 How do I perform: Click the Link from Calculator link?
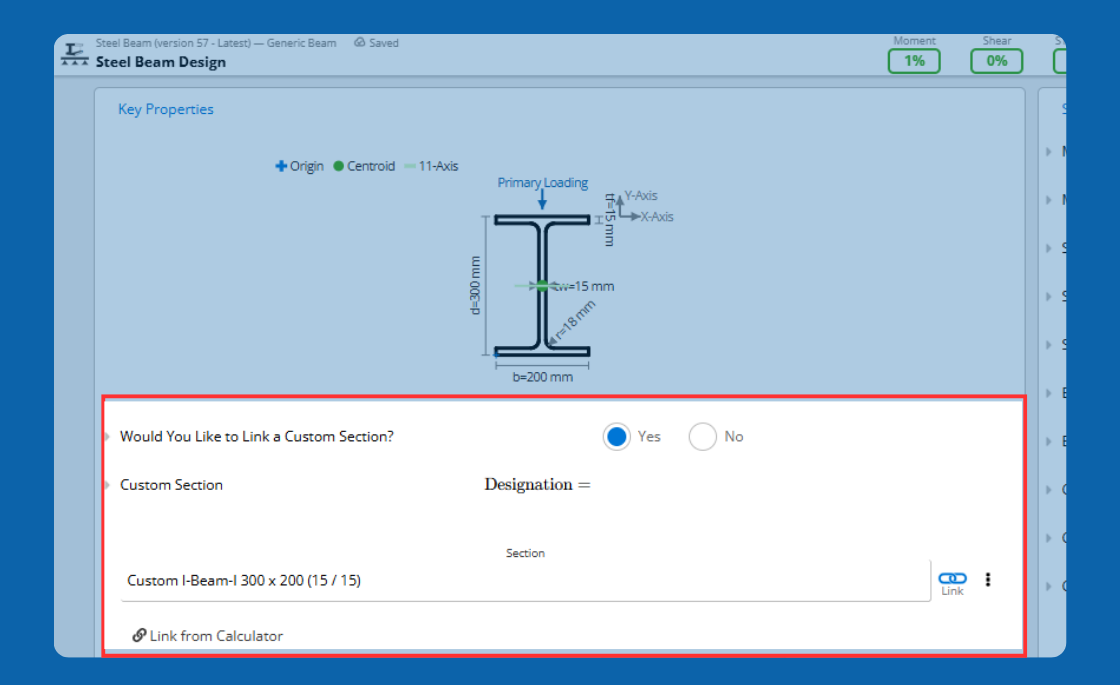click(x=208, y=636)
